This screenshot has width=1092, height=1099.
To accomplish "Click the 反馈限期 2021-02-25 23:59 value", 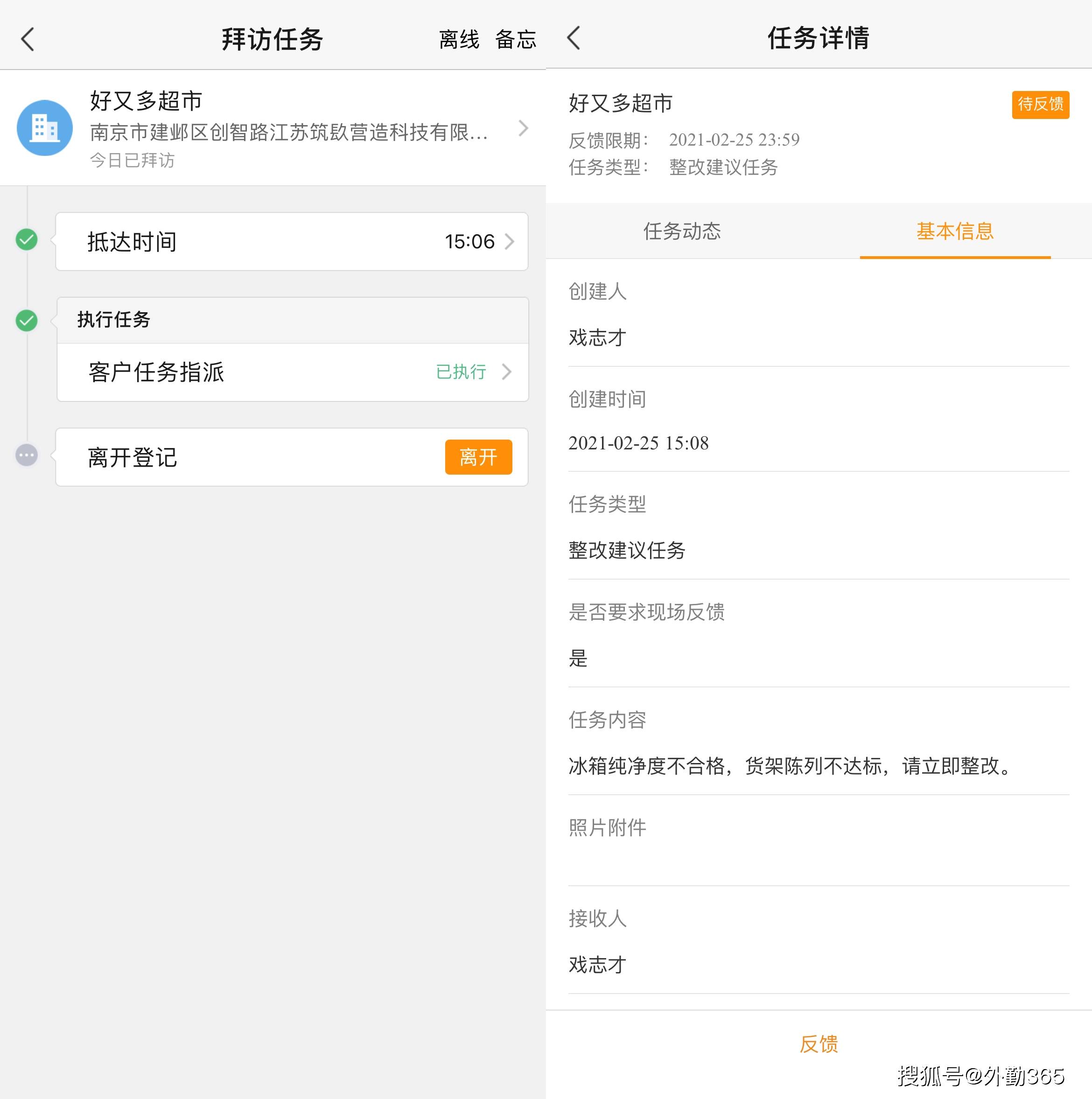I will [x=734, y=140].
